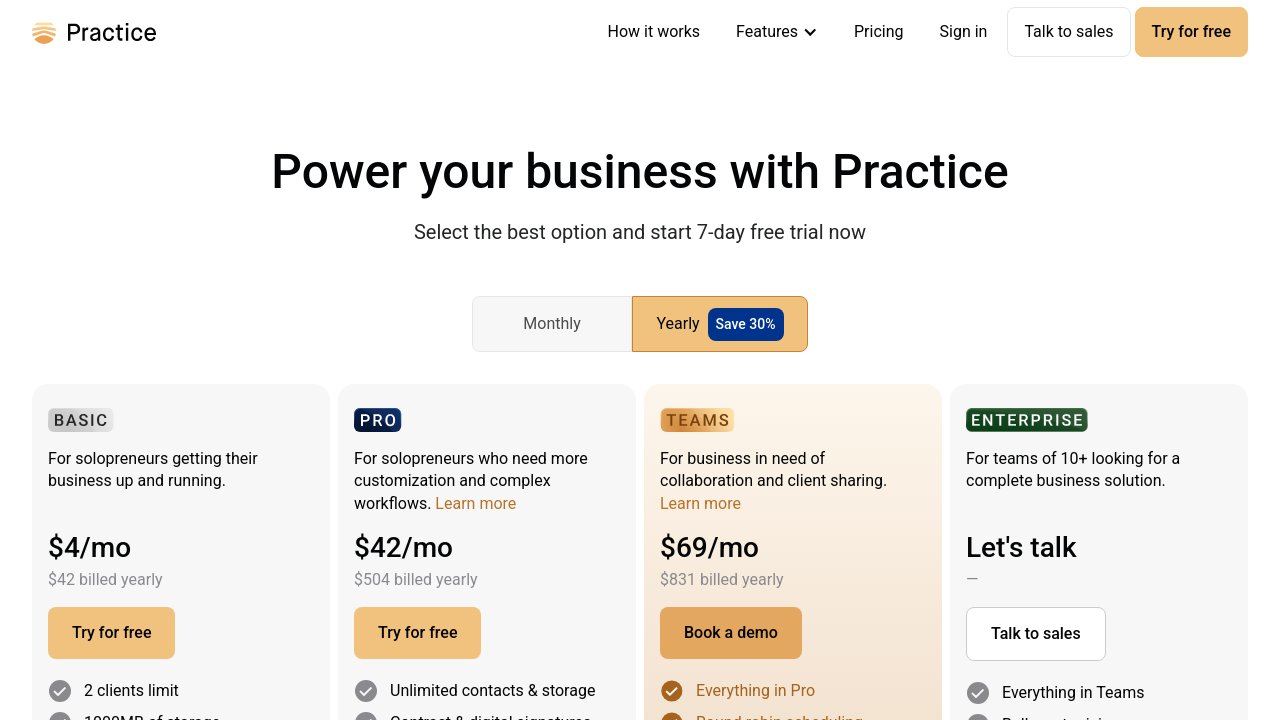1280x720 pixels.
Task: Start Basic plan with Try for free
Action: 111,633
